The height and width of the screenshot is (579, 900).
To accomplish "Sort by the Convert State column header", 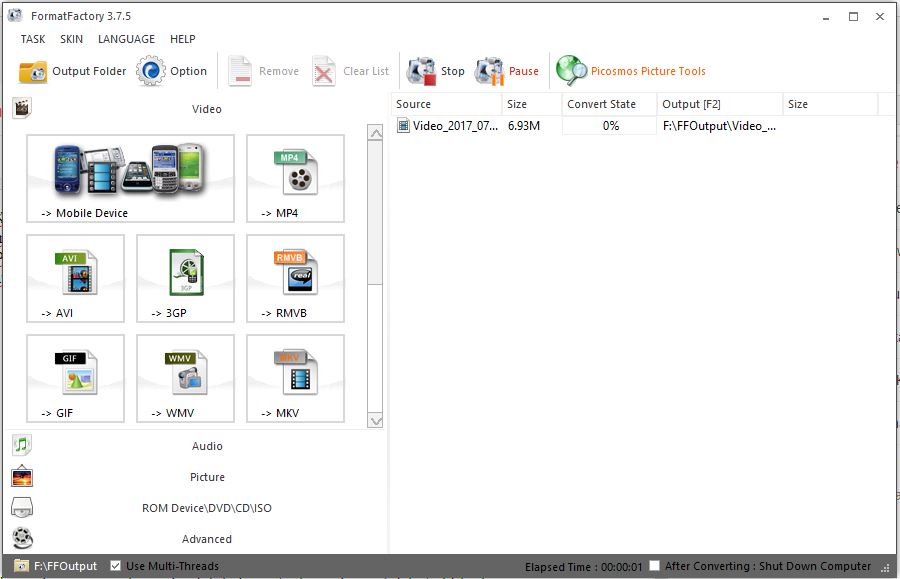I will (x=609, y=104).
